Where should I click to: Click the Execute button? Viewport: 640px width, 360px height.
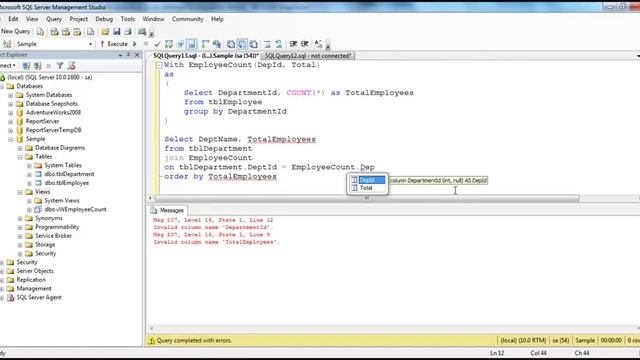pyautogui.click(x=114, y=44)
